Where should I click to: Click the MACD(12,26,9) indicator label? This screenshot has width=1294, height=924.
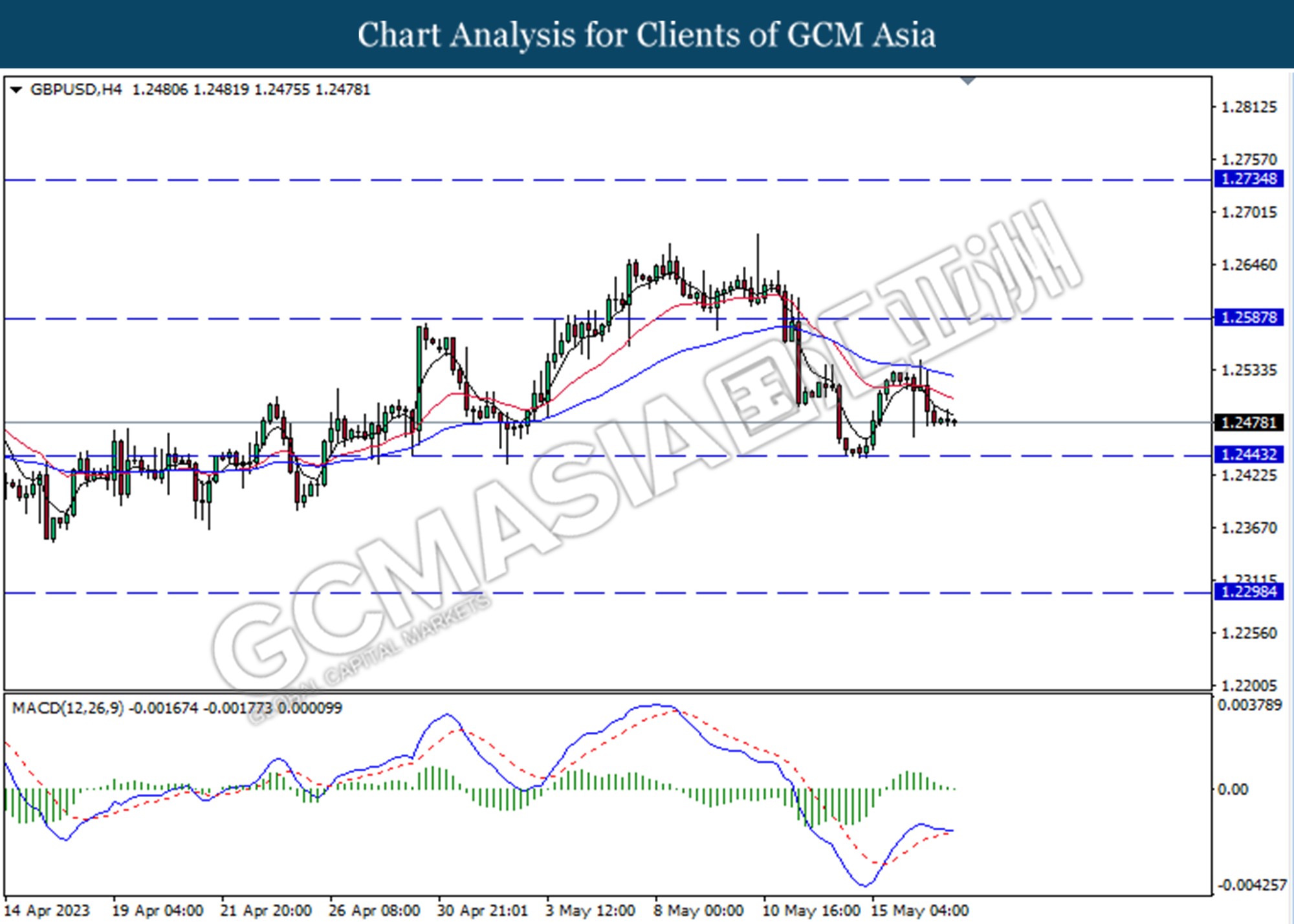pos(68,708)
